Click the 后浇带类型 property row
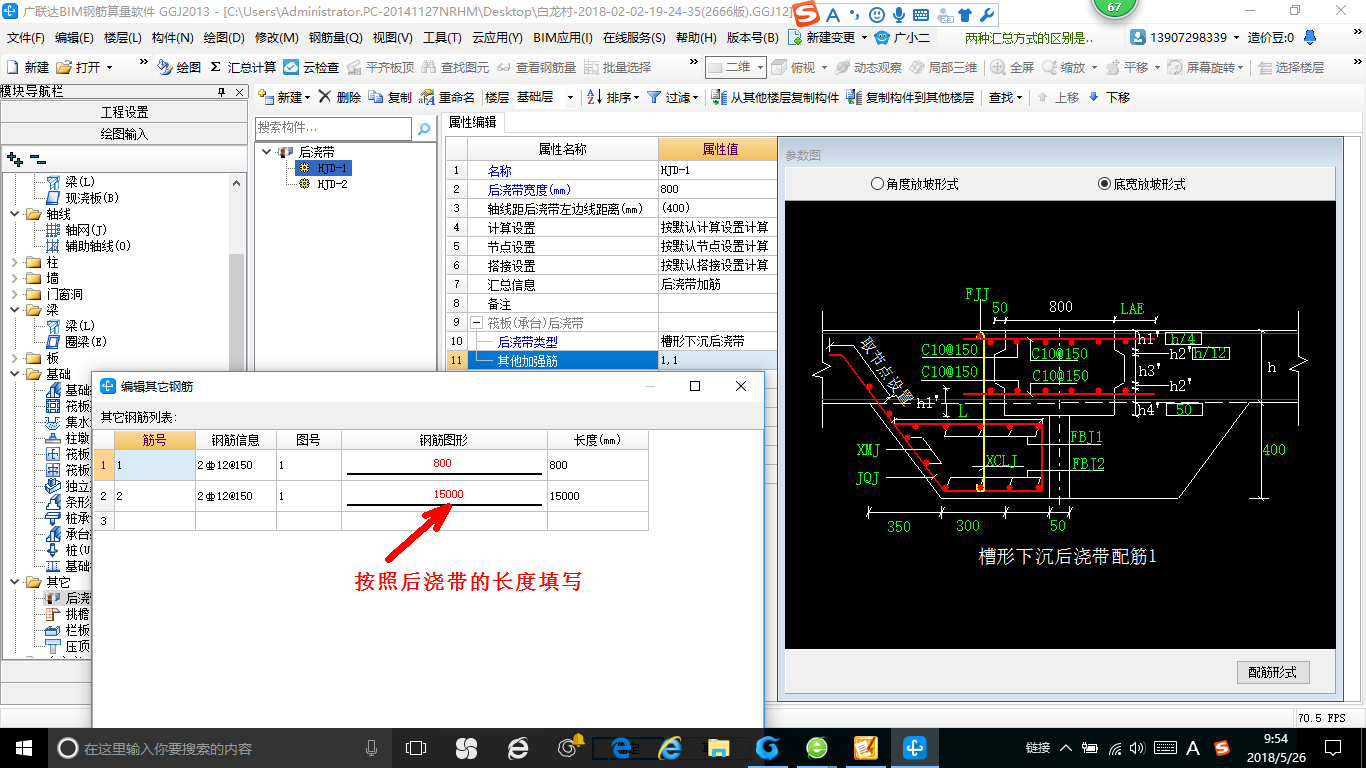This screenshot has width=1366, height=768. 614,342
